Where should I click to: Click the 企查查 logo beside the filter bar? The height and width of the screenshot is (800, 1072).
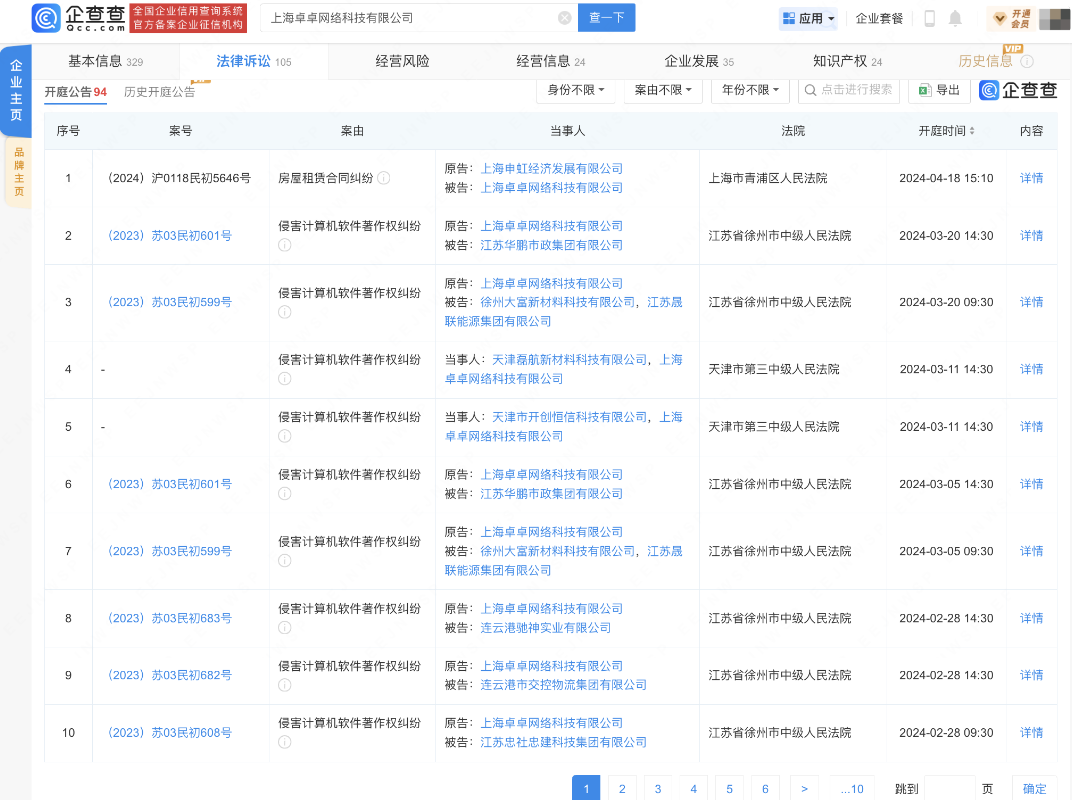click(x=1017, y=90)
